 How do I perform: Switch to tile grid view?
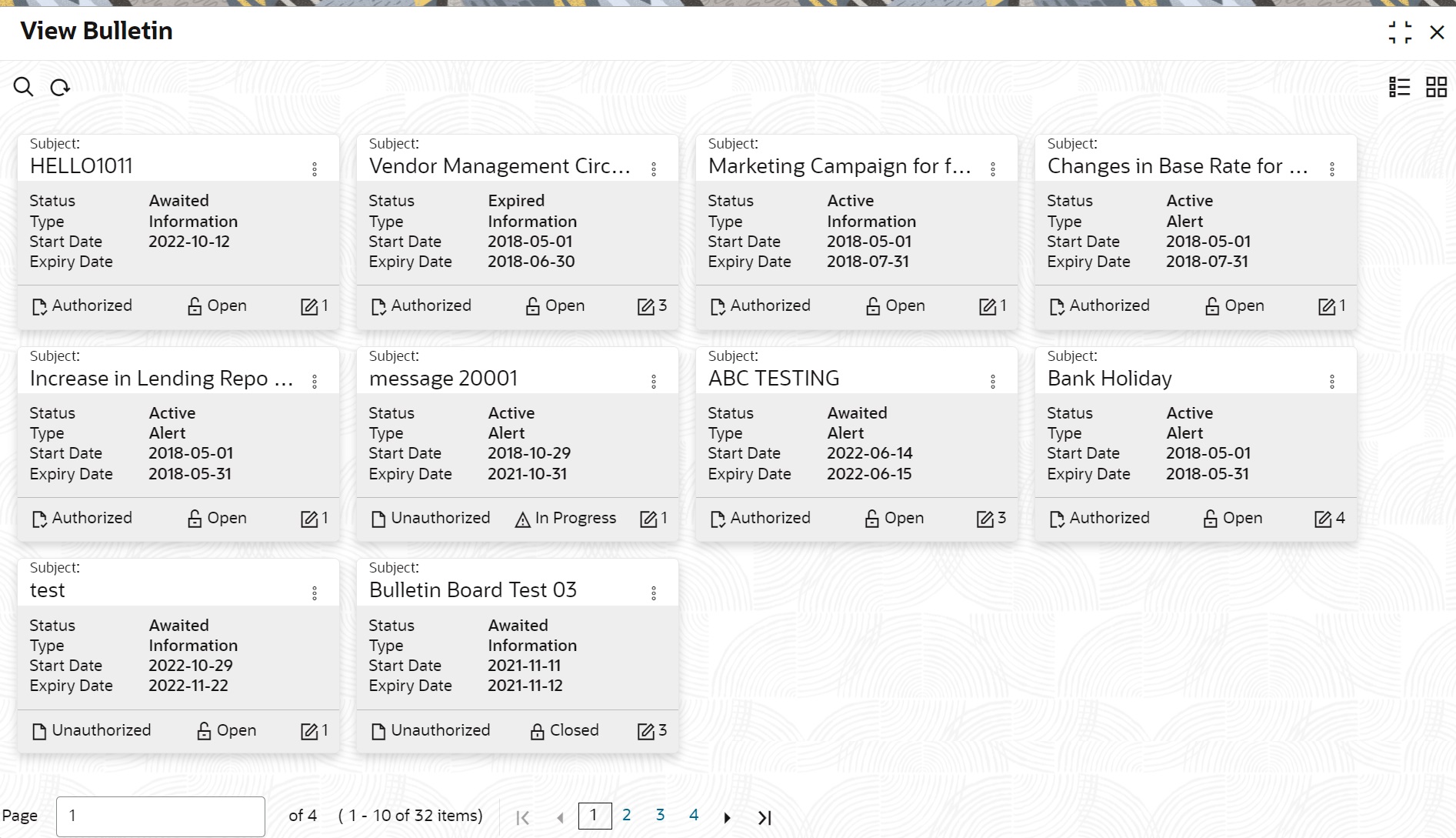[1436, 87]
